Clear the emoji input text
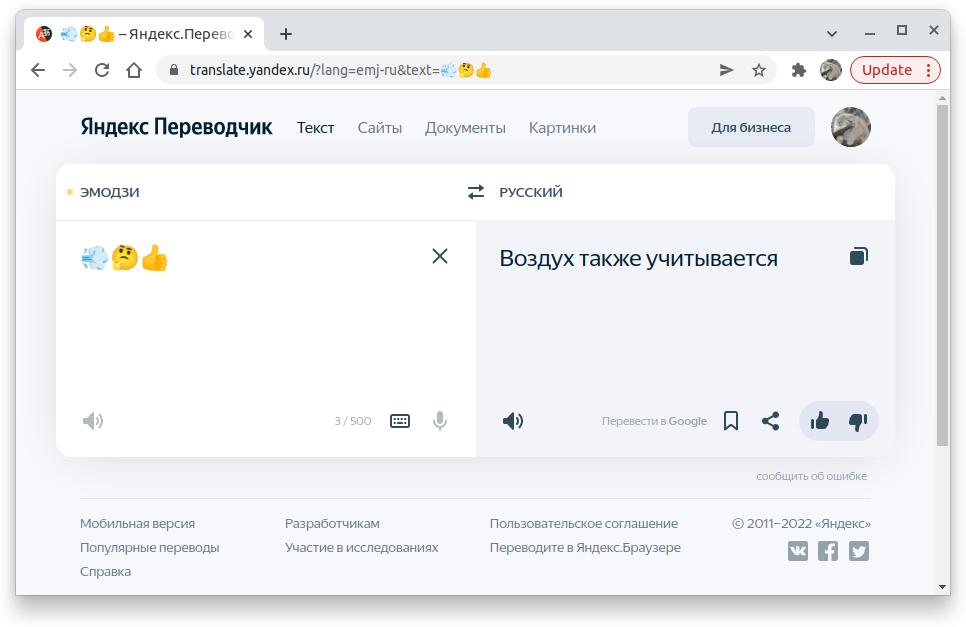 coord(440,256)
